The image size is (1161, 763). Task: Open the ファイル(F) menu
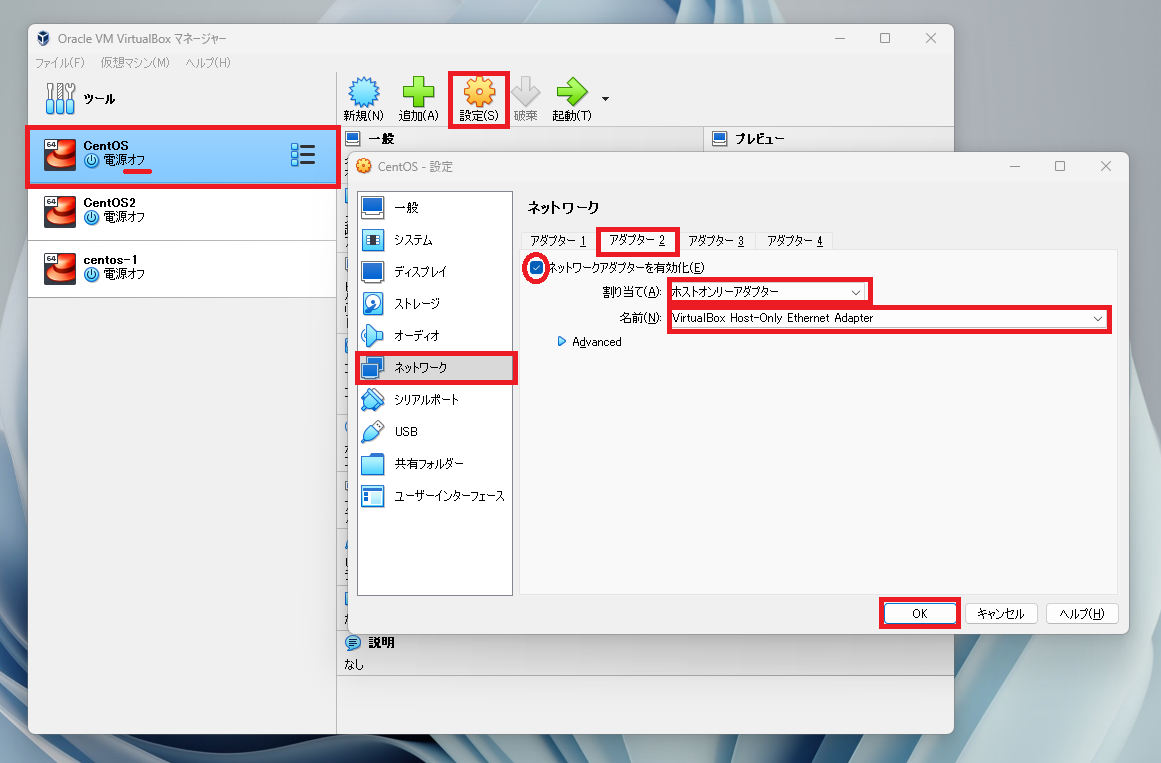[60, 62]
